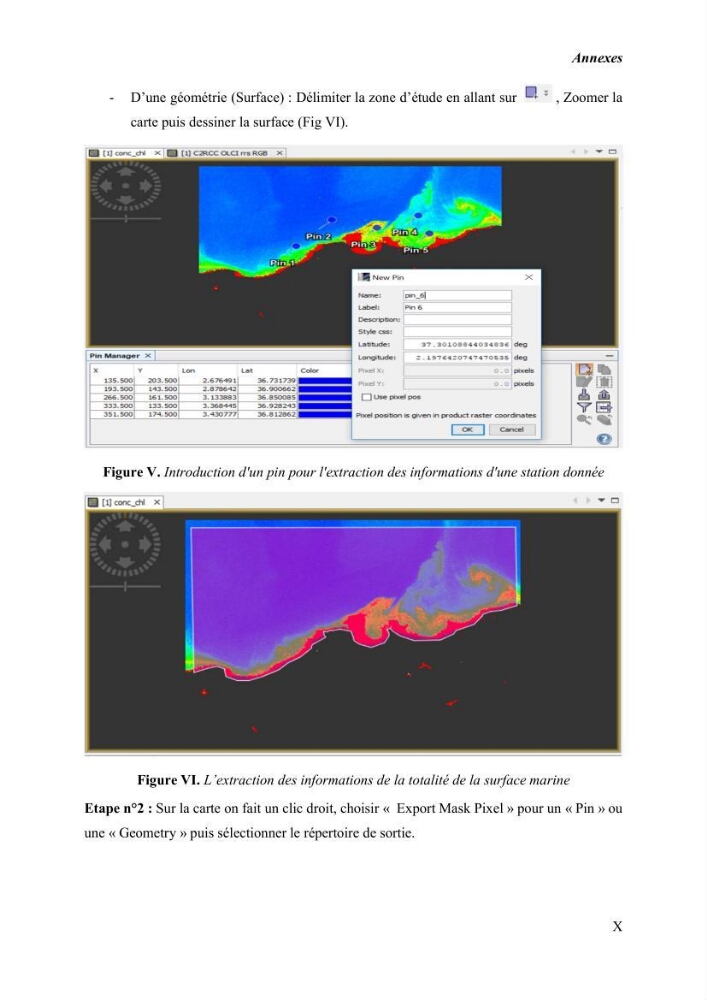Click the new pin icon in Pin Manager
Image resolution: width=707 pixels, height=1000 pixels.
pyautogui.click(x=585, y=370)
